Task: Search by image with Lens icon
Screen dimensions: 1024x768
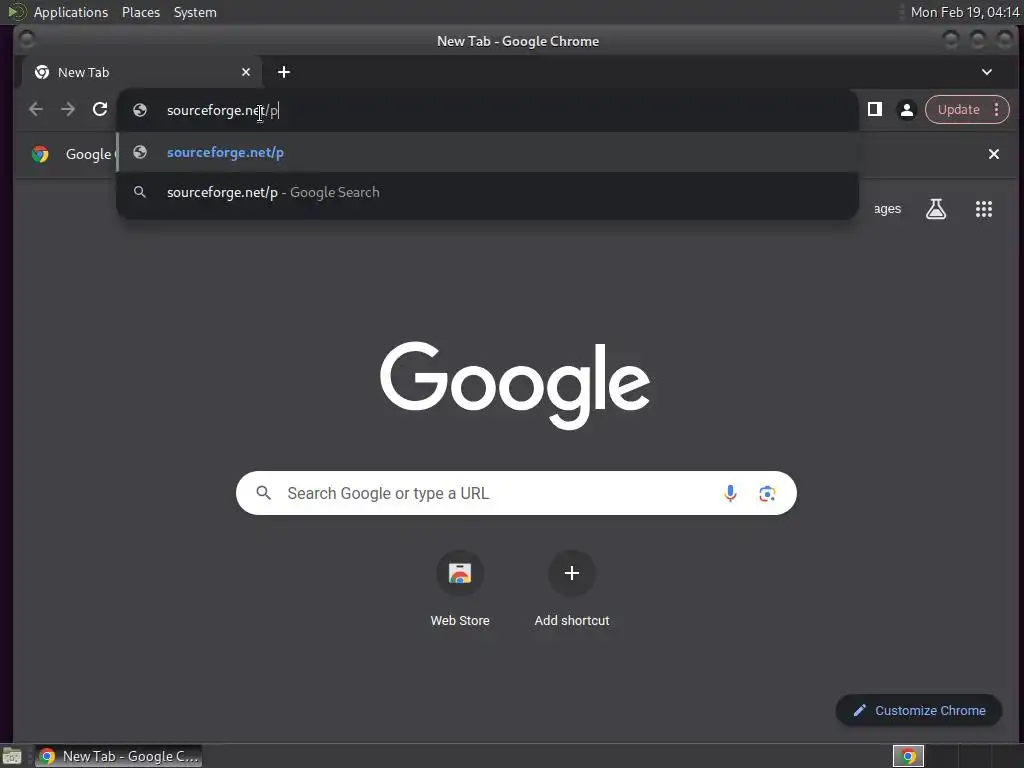Action: 767,493
